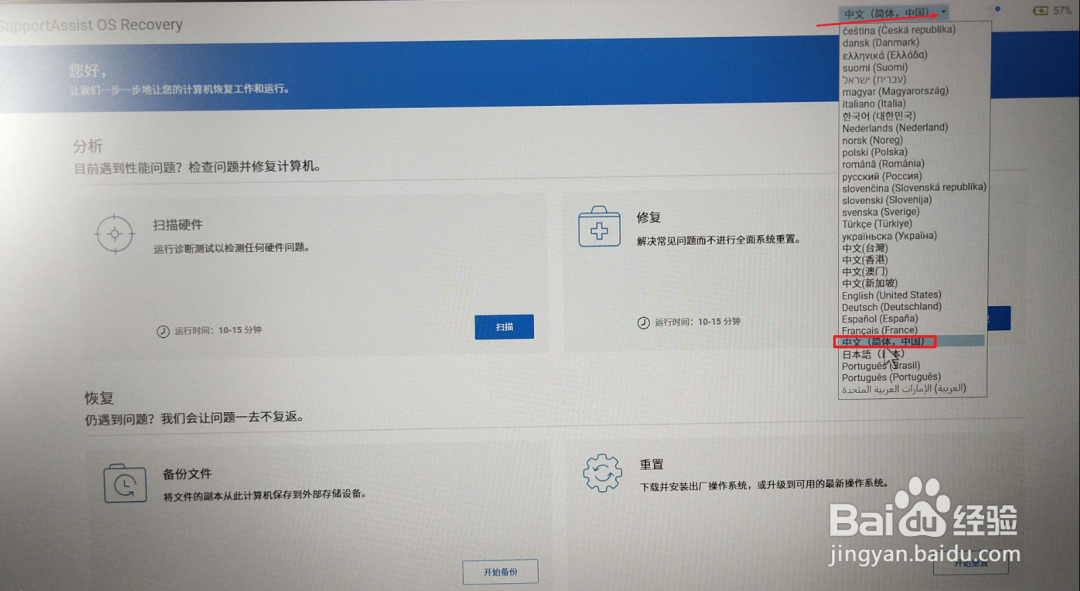
Task: Click the 备份文件 heading text
Action: pos(187,474)
